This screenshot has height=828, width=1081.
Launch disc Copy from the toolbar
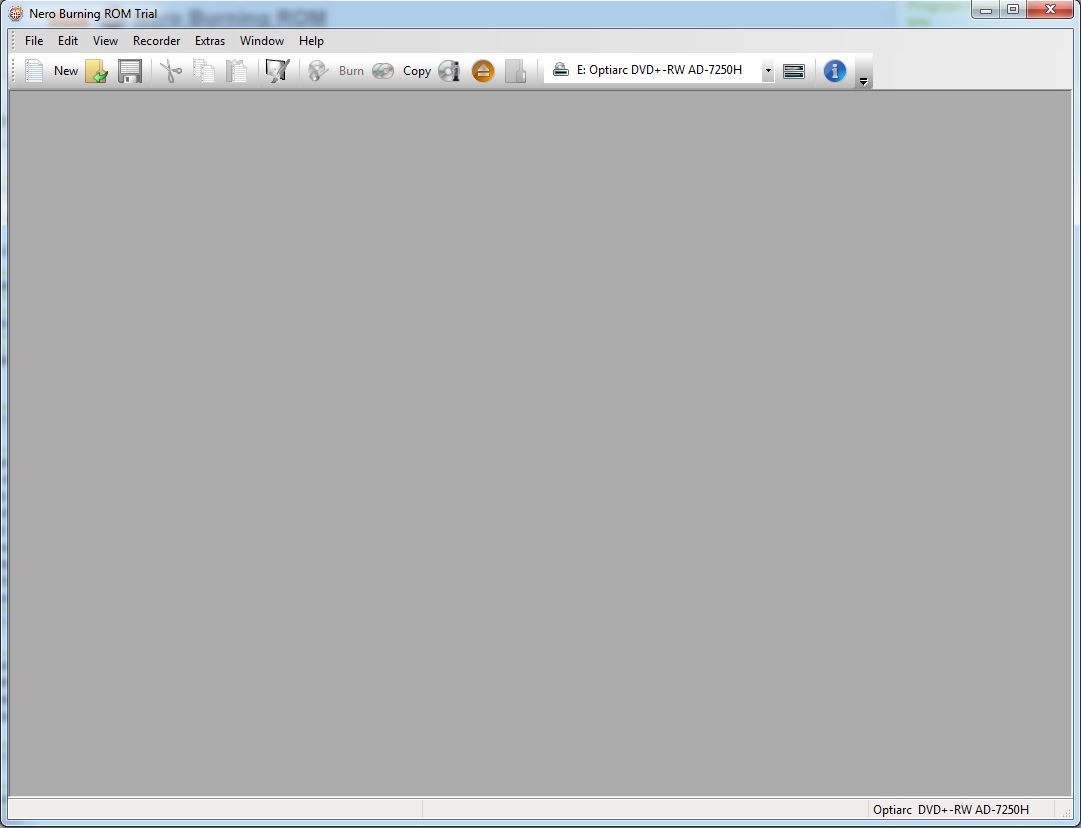[x=383, y=70]
